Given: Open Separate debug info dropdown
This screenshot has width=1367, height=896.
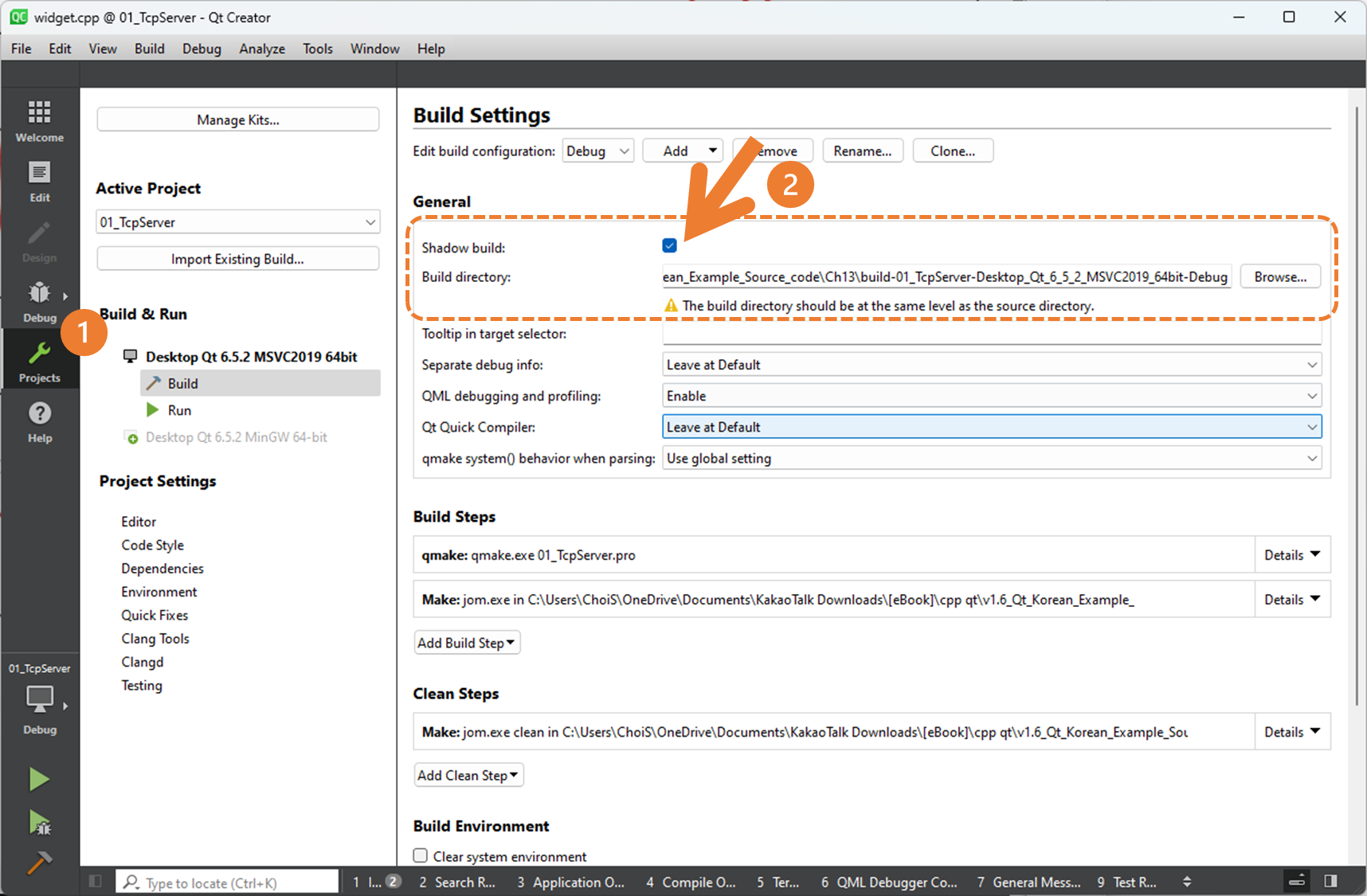Looking at the screenshot, I should pyautogui.click(x=992, y=365).
